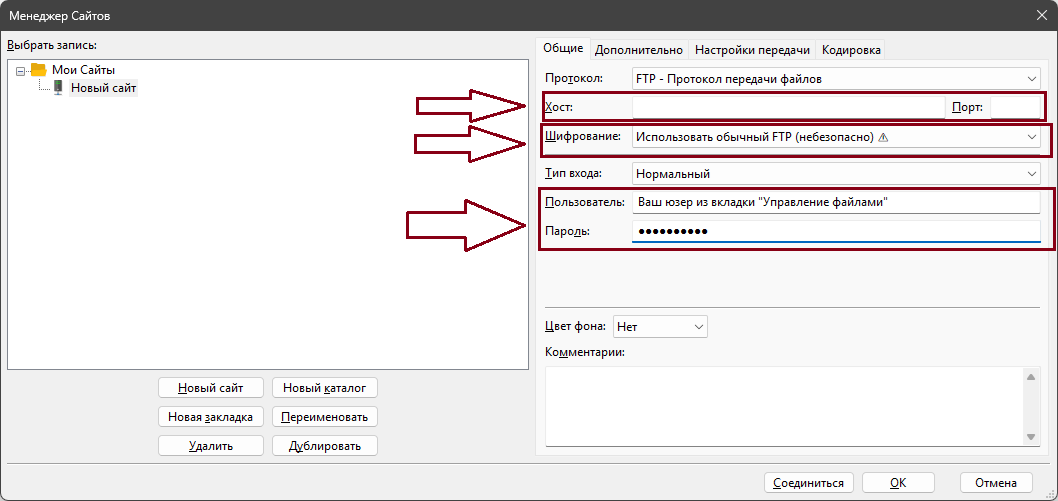Click the yellow Мои Сайты folder icon
The image size is (1058, 501).
(x=39, y=70)
